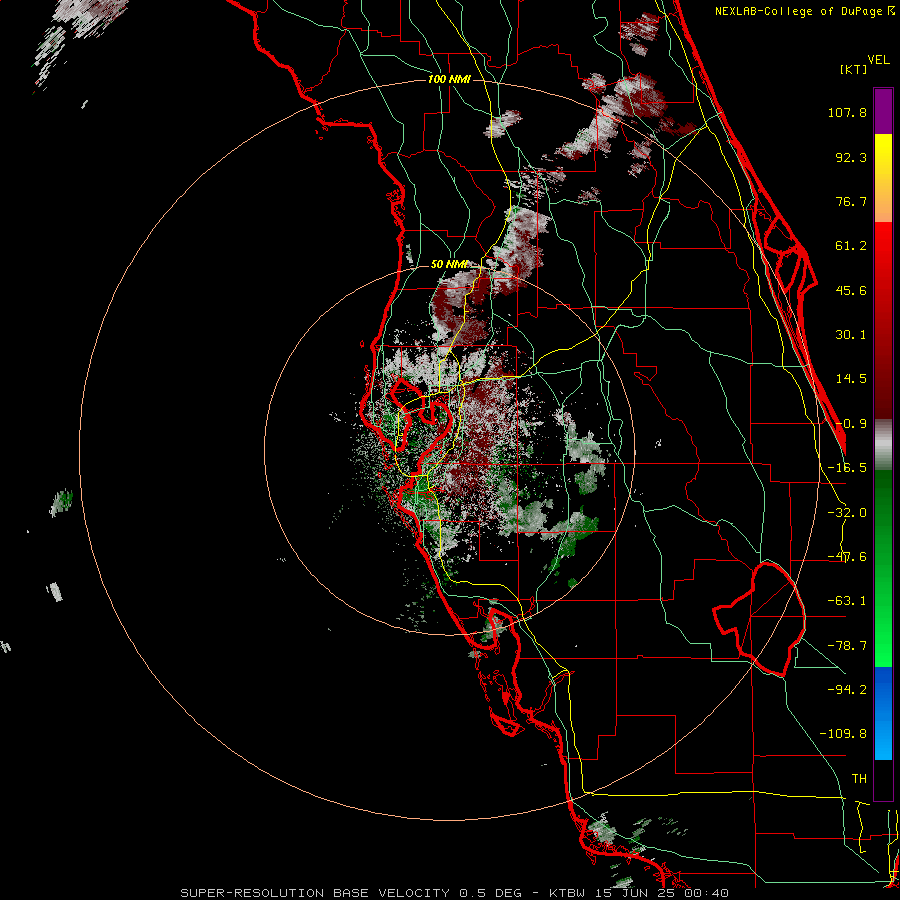Click the 30.1 velocity scale value
This screenshot has width=900, height=900.
click(851, 335)
